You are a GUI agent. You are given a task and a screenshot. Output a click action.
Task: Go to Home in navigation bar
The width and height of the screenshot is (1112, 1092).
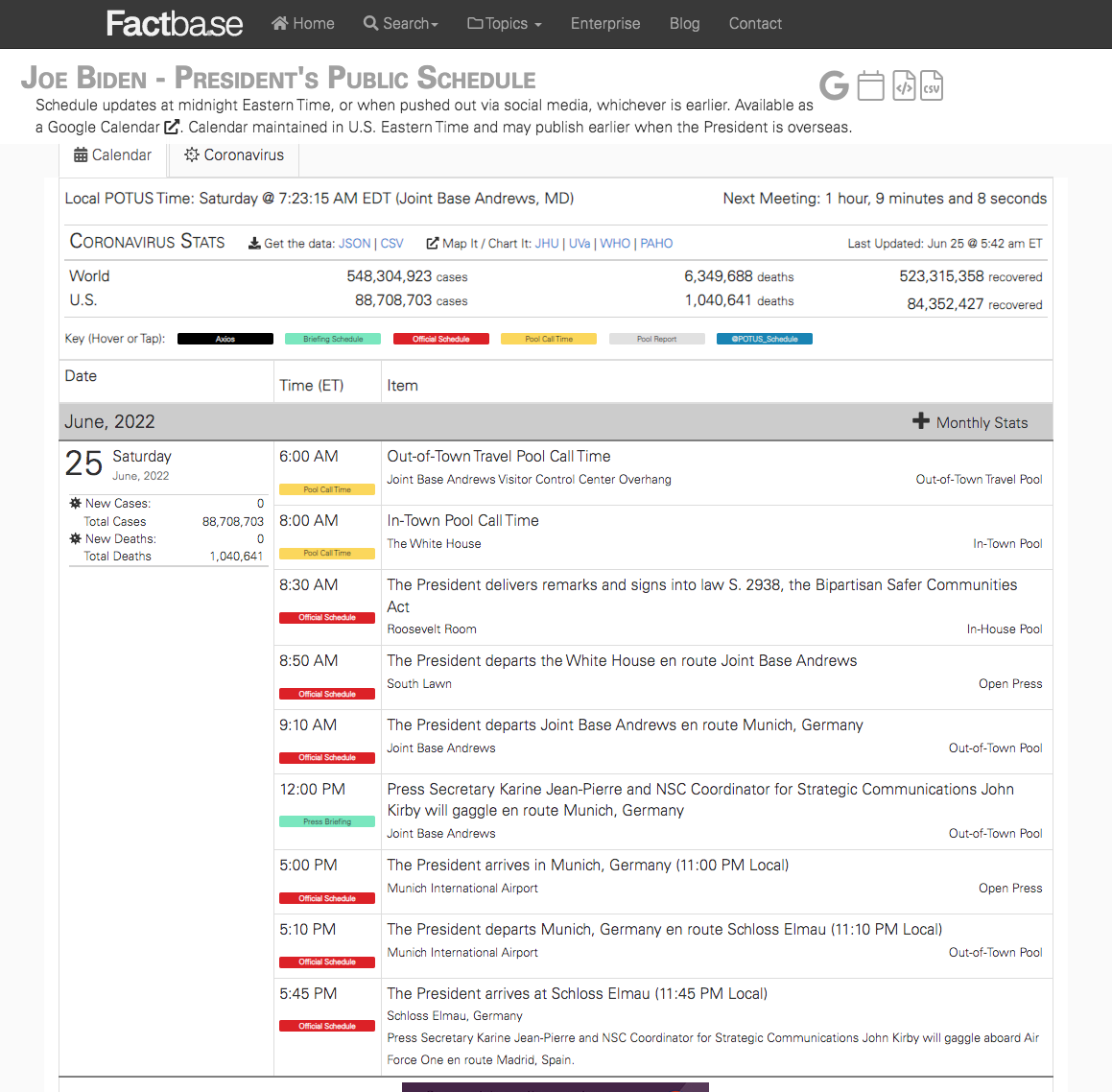(303, 23)
